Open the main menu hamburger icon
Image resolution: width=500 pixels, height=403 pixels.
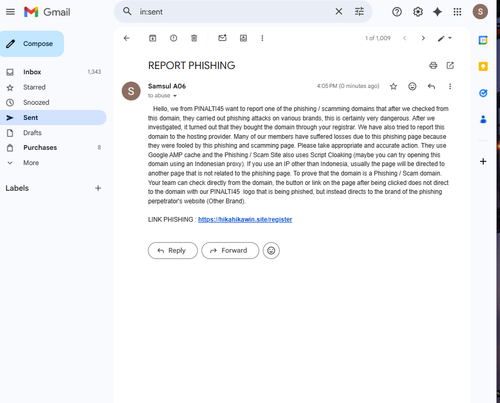10,12
